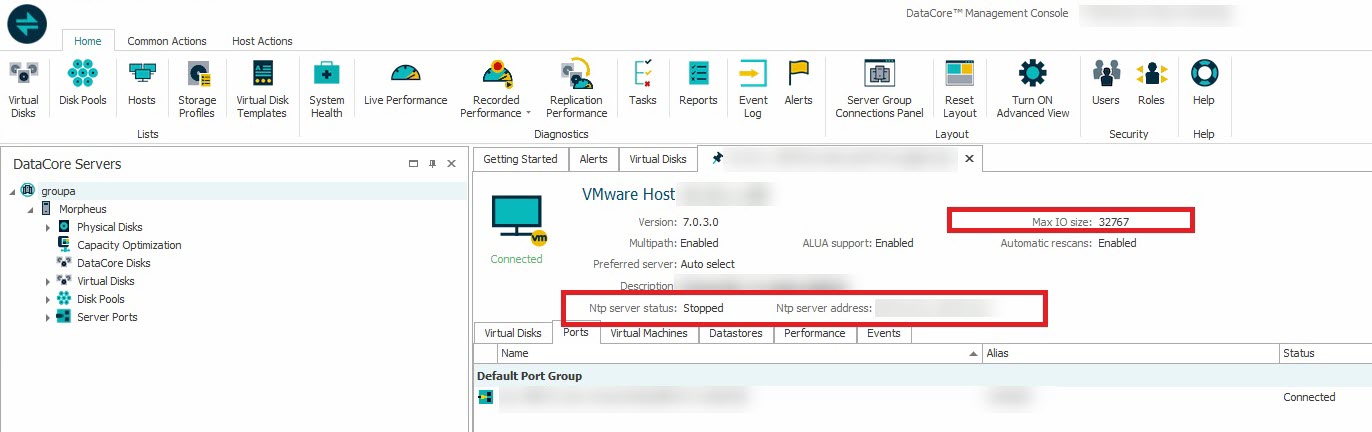Open the Virtual Disks list icon
This screenshot has width=1372, height=432.
point(24,88)
